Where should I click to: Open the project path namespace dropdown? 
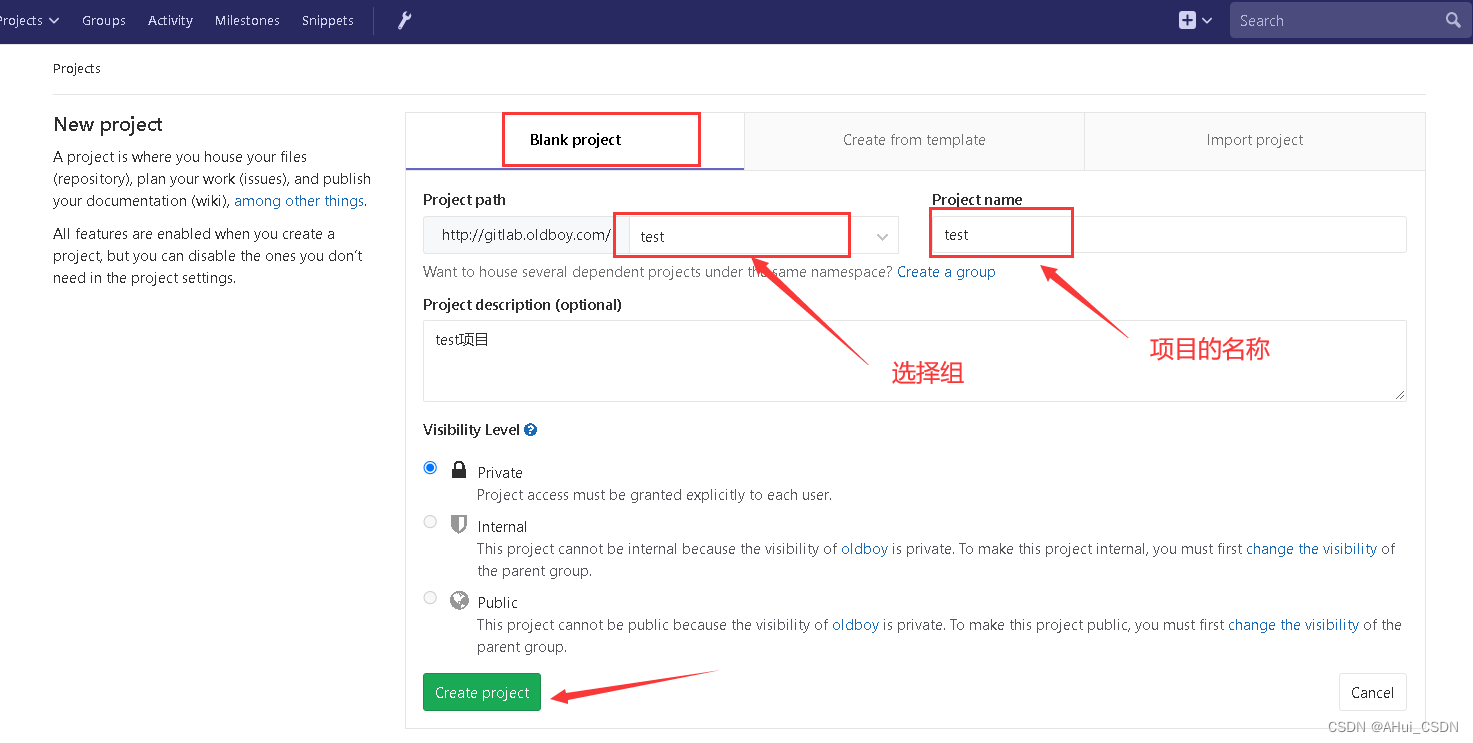pos(763,236)
